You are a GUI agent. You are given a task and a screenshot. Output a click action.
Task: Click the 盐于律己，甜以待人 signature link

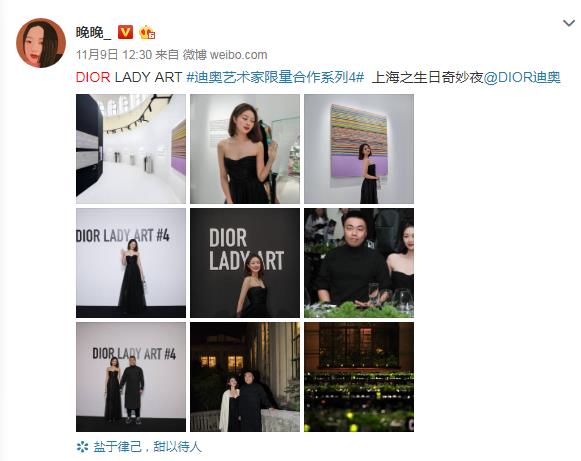pos(147,447)
